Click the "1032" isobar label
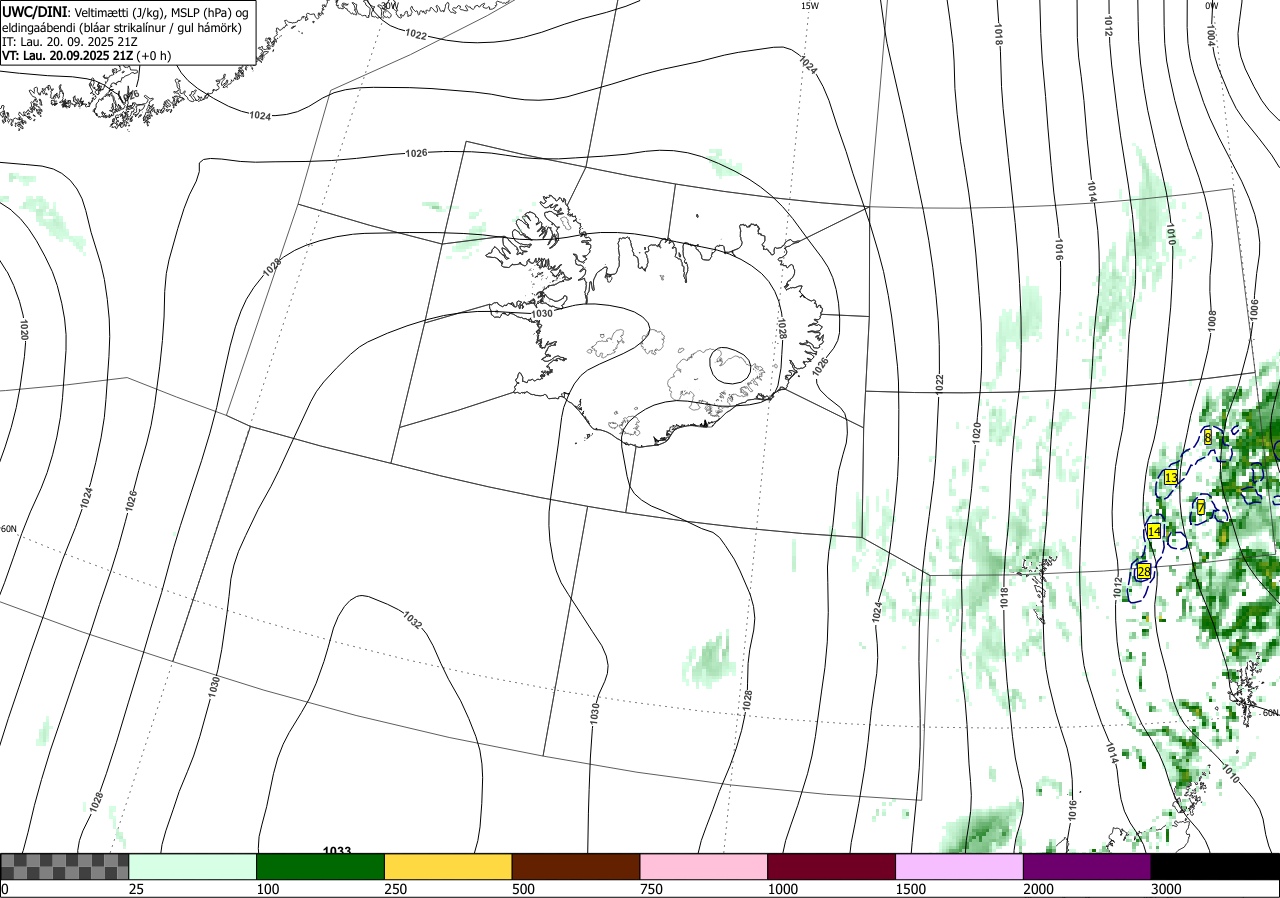This screenshot has height=898, width=1280. tap(413, 620)
